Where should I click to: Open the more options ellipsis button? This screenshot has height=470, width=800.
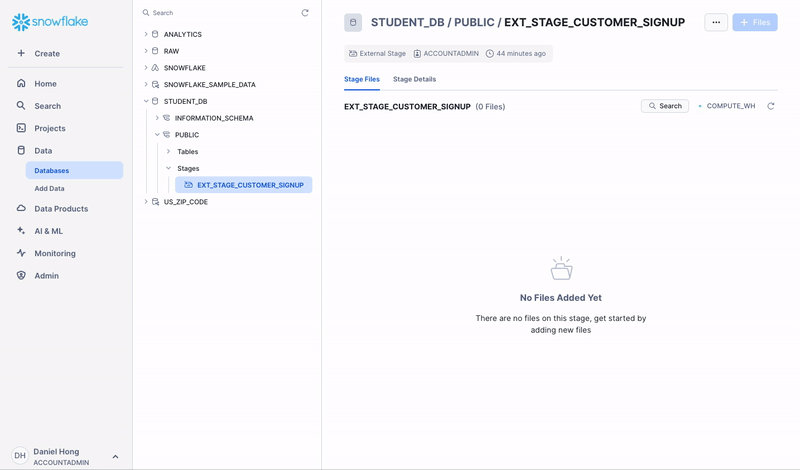tap(716, 22)
